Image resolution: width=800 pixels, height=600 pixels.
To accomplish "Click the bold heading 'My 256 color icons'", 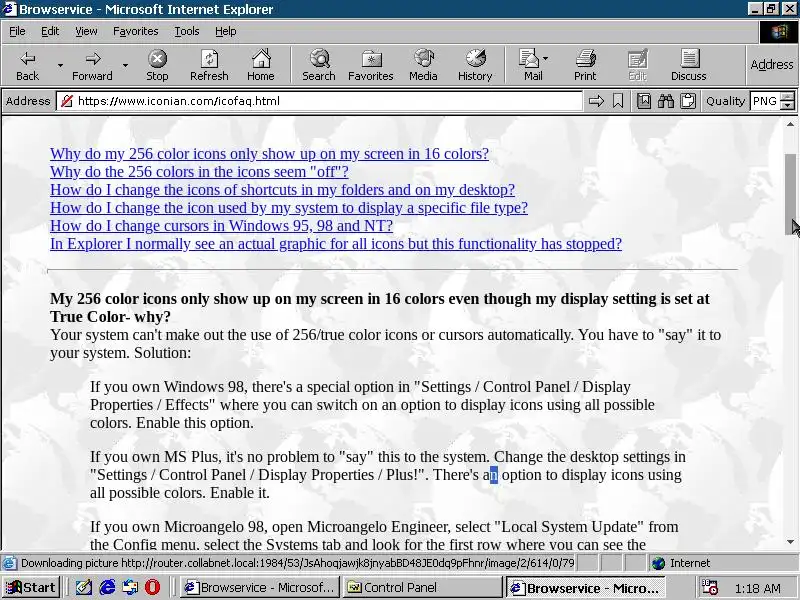I will (x=380, y=308).
